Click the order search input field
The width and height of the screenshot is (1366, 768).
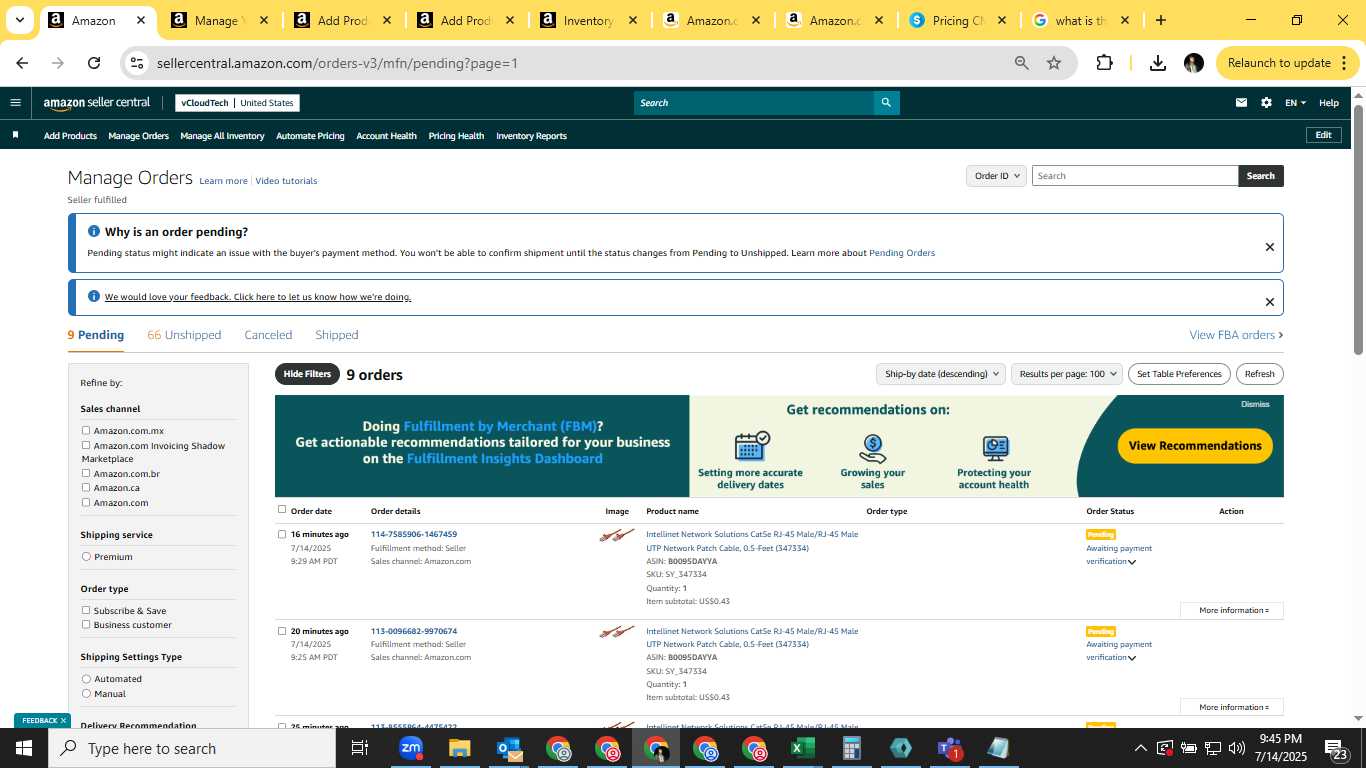1135,176
